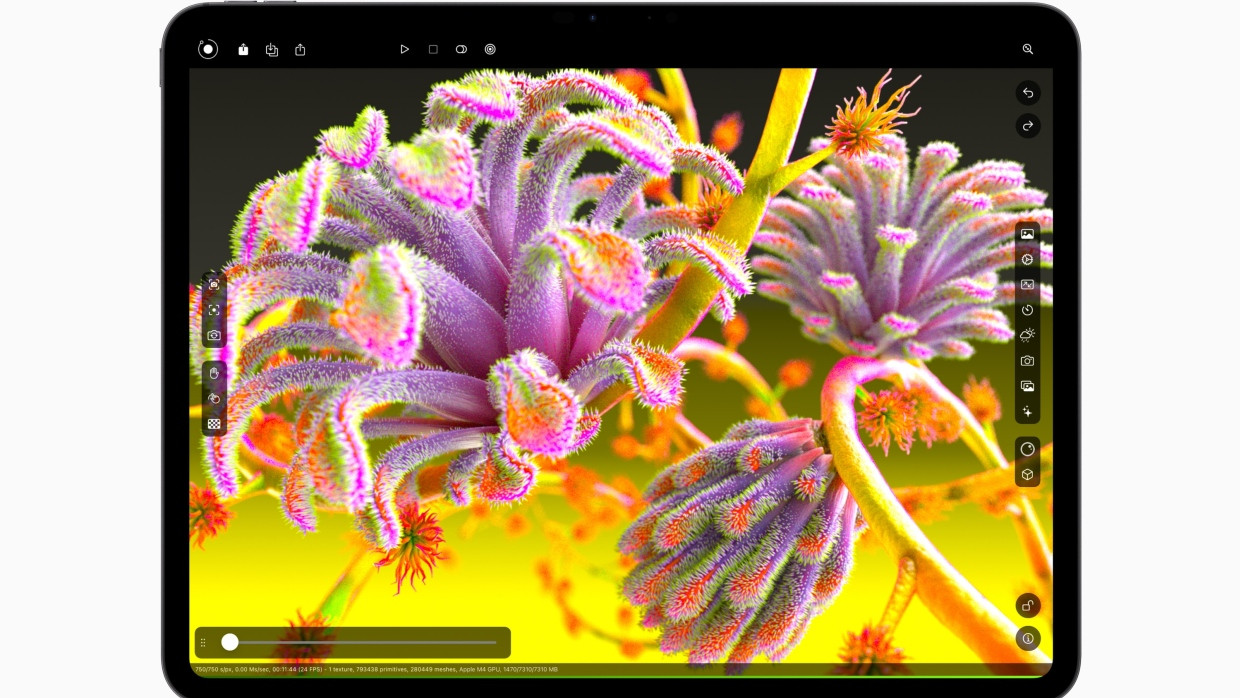Open the sunlight environment settings panel
This screenshot has width=1240, height=698.
coord(1028,335)
